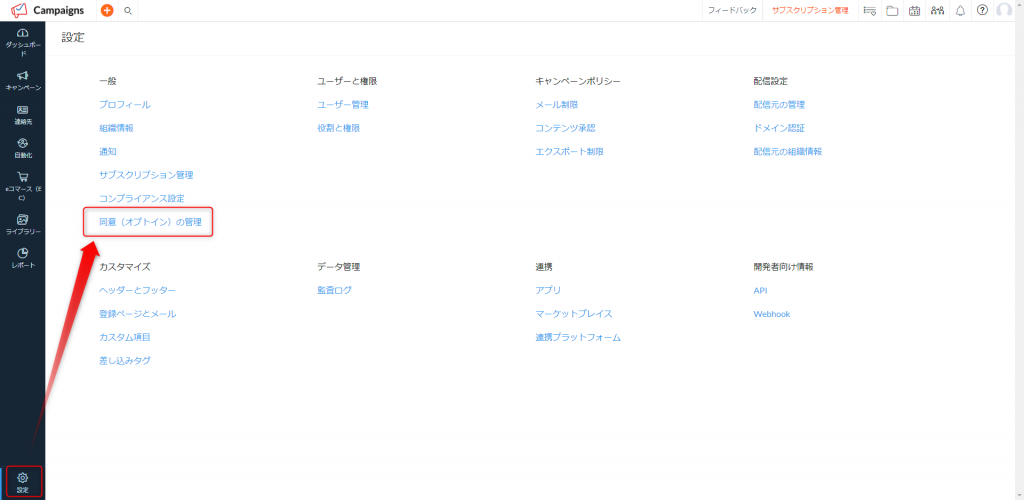
Task: Click the キャンペーンポリシー section heading
Action: coord(577,81)
